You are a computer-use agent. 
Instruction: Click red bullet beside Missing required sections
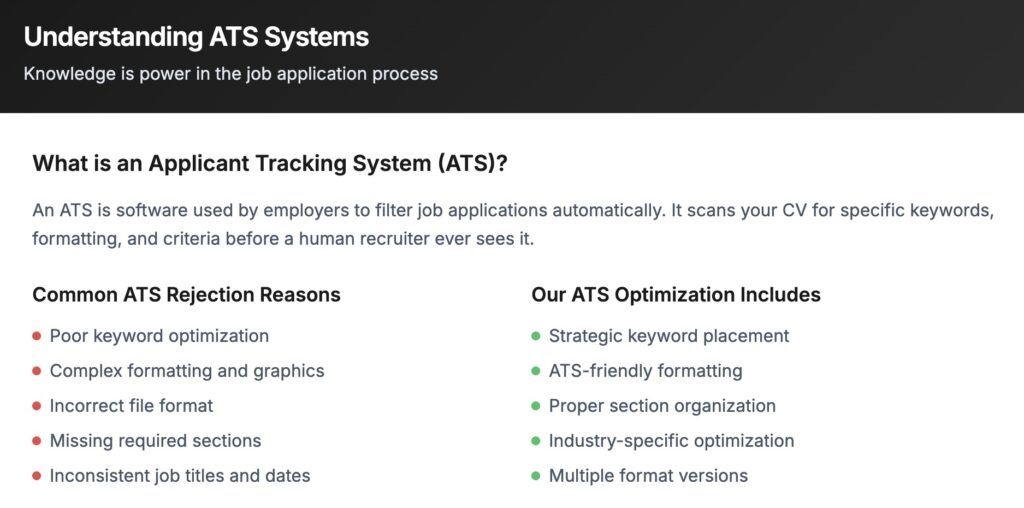[x=37, y=441]
